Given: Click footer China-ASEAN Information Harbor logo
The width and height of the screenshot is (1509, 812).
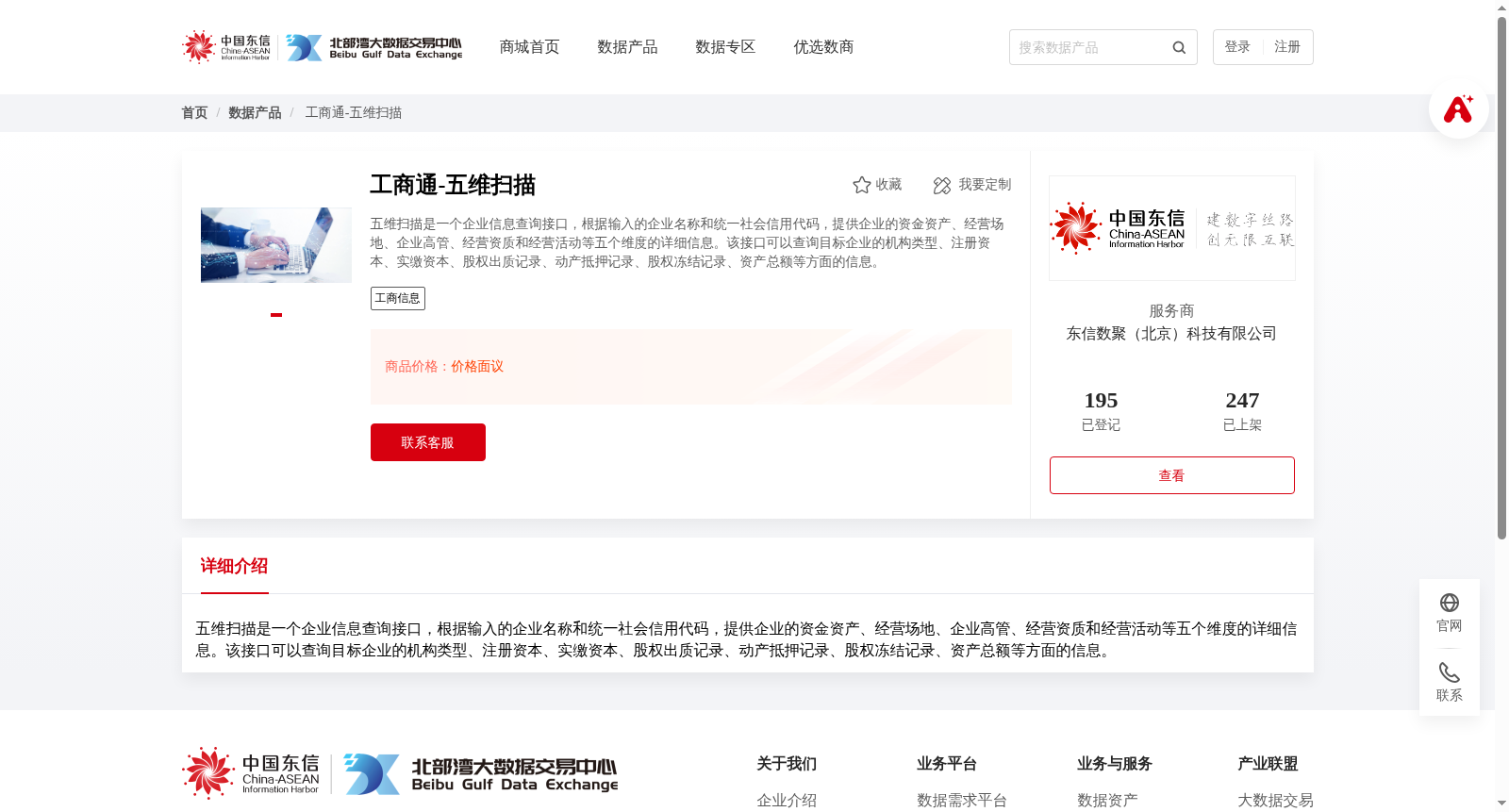Looking at the screenshot, I should tap(251, 773).
